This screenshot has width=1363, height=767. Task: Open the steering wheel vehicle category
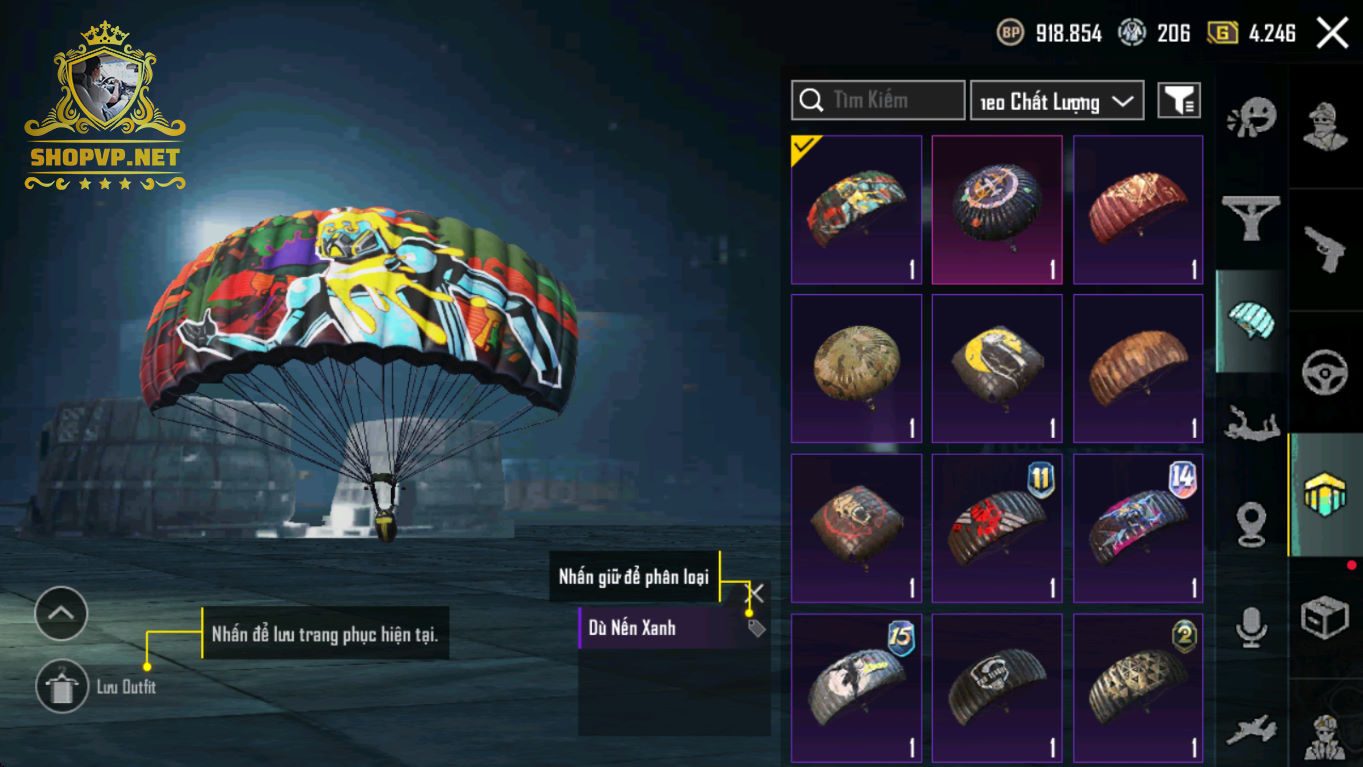point(1325,372)
